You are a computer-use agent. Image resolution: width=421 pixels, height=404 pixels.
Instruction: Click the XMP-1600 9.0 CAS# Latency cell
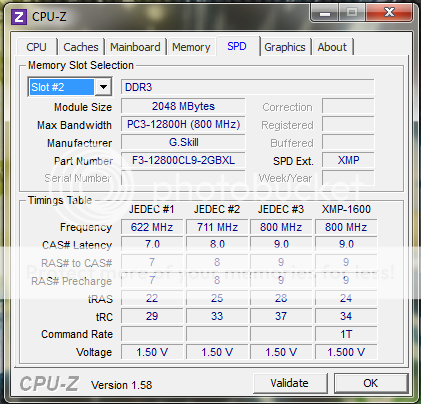point(346,245)
